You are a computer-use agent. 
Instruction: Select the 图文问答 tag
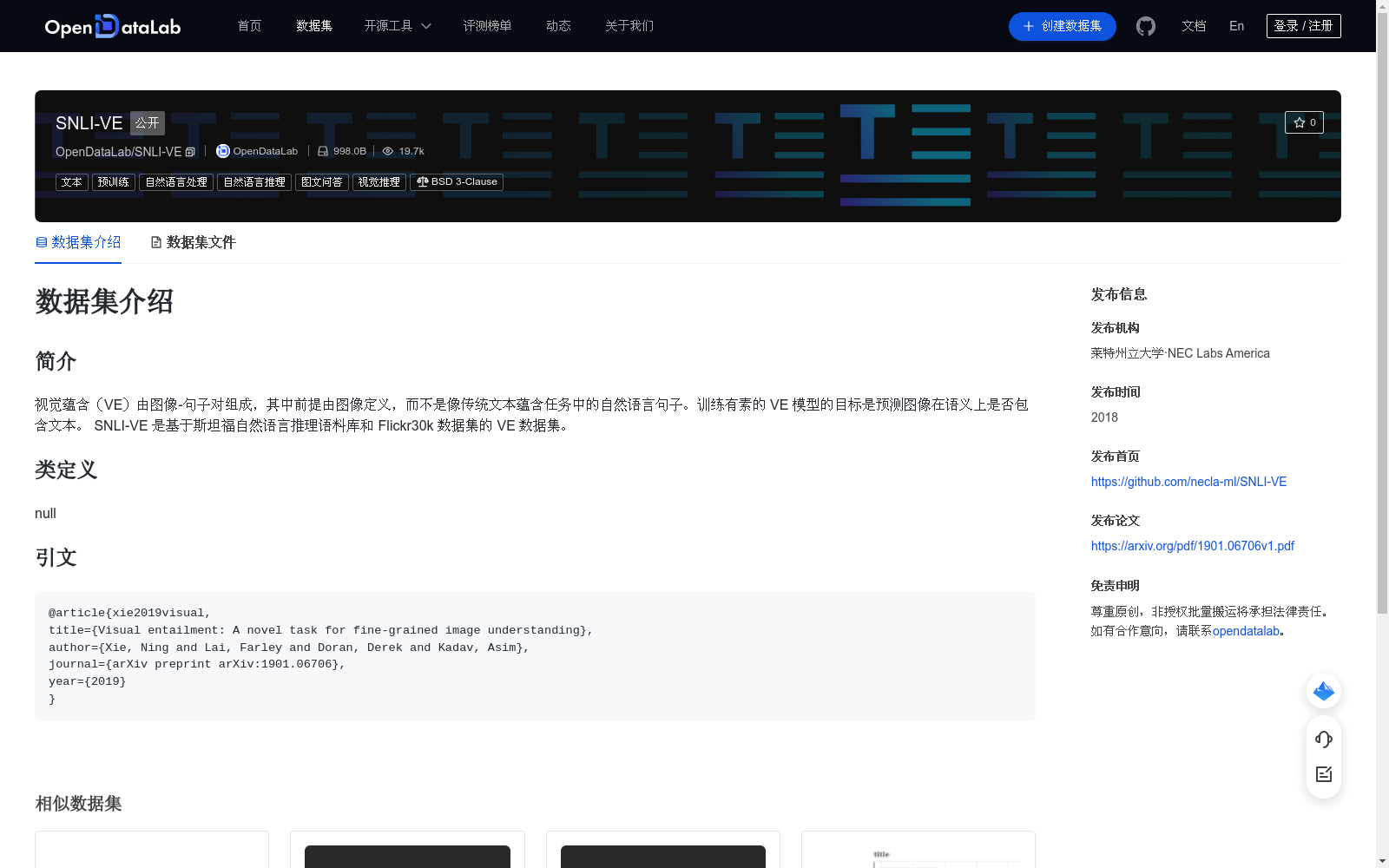[x=322, y=182]
